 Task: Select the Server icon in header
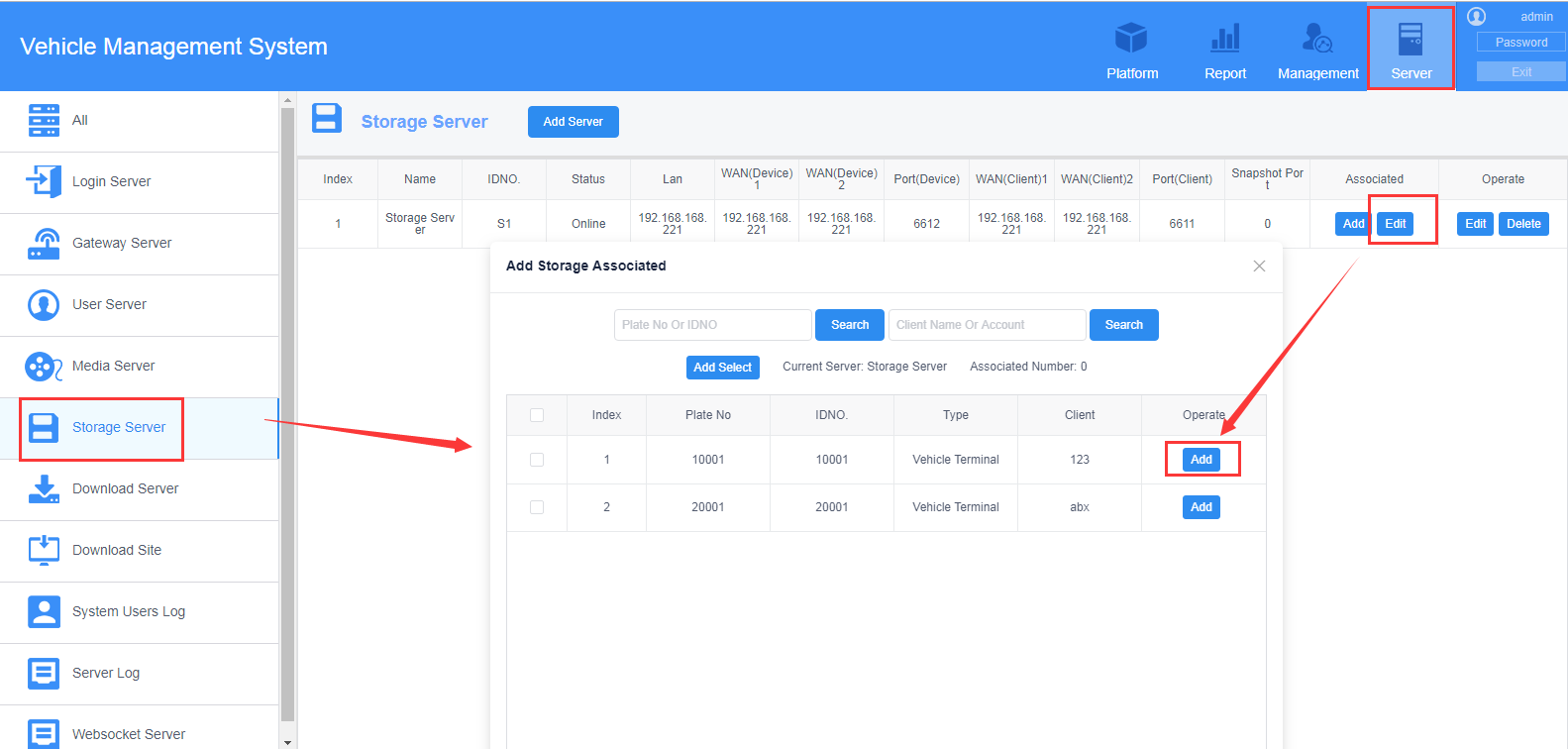pyautogui.click(x=1411, y=39)
